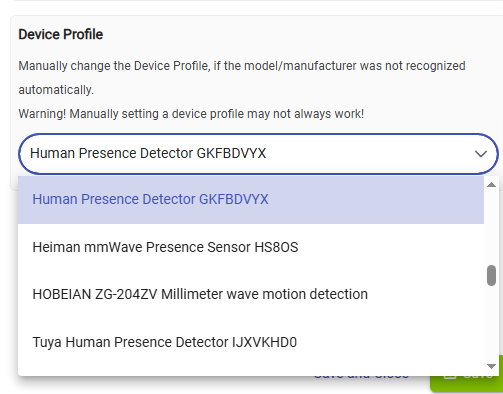Image resolution: width=503 pixels, height=394 pixels.
Task: Select Tuya Human Presence Detector IJXVKHD0
Action: [x=251, y=342]
